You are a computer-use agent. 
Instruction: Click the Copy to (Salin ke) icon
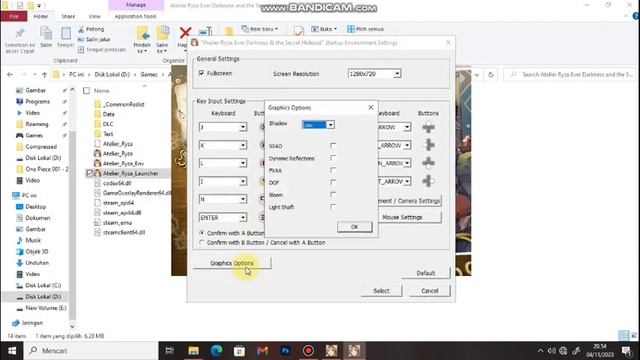tap(162, 33)
